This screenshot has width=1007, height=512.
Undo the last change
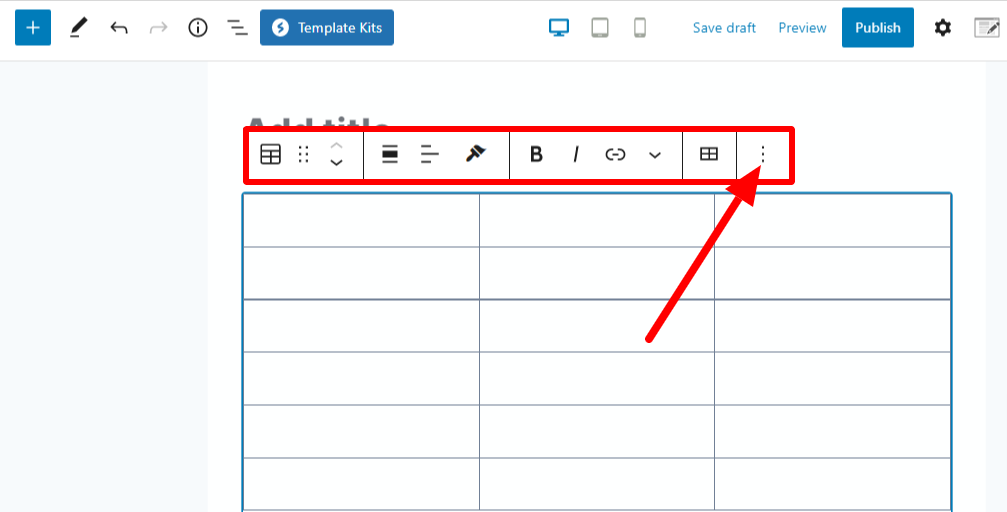click(x=119, y=28)
